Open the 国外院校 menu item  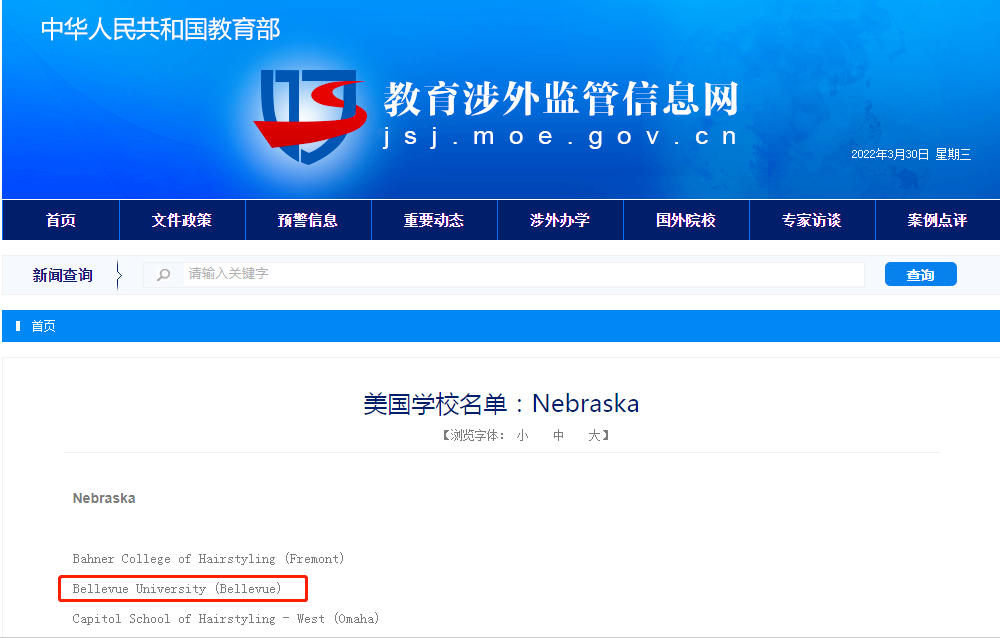[x=686, y=220]
